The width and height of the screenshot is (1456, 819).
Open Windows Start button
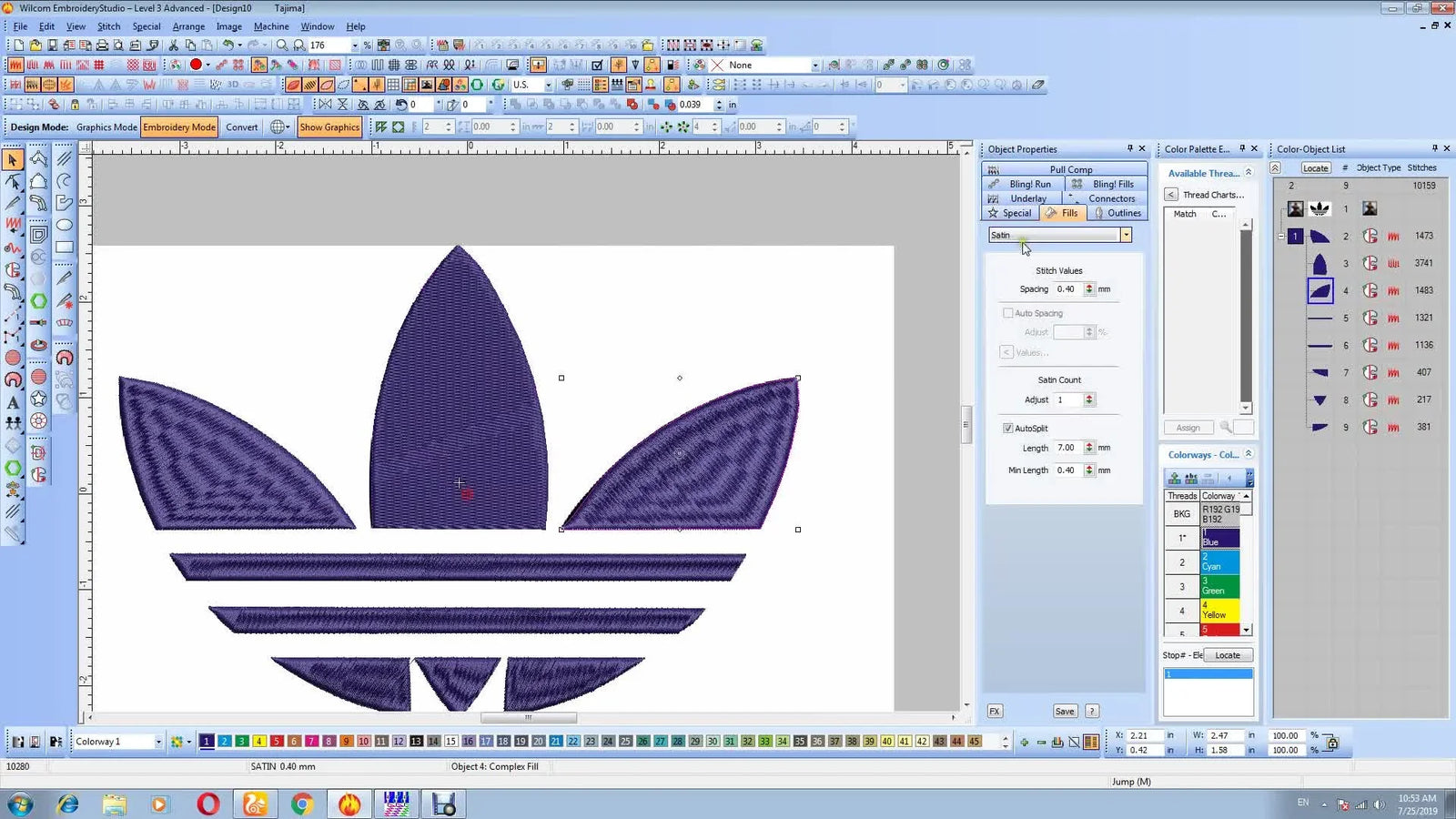tap(19, 804)
